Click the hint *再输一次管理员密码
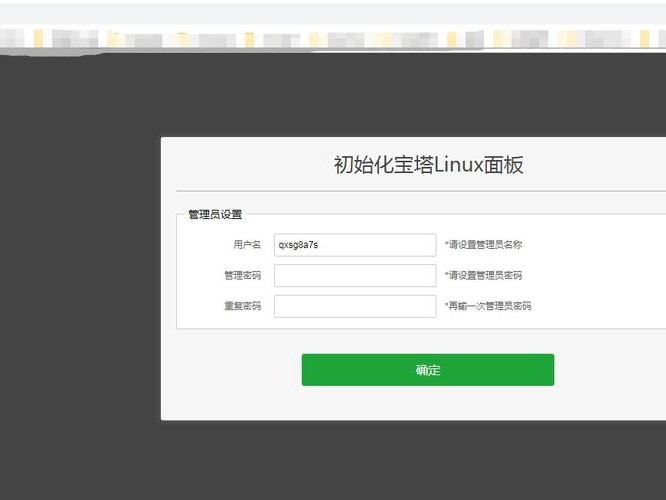This screenshot has height=500, width=666. pyautogui.click(x=488, y=306)
